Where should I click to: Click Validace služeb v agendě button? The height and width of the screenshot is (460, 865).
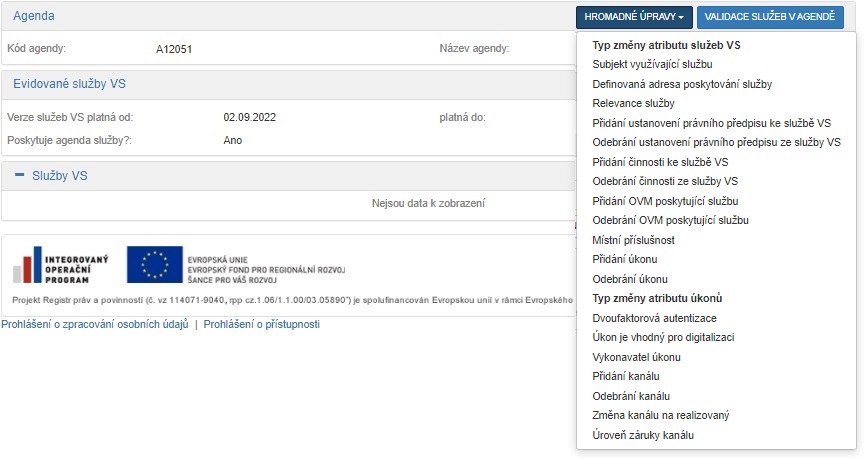tap(769, 17)
